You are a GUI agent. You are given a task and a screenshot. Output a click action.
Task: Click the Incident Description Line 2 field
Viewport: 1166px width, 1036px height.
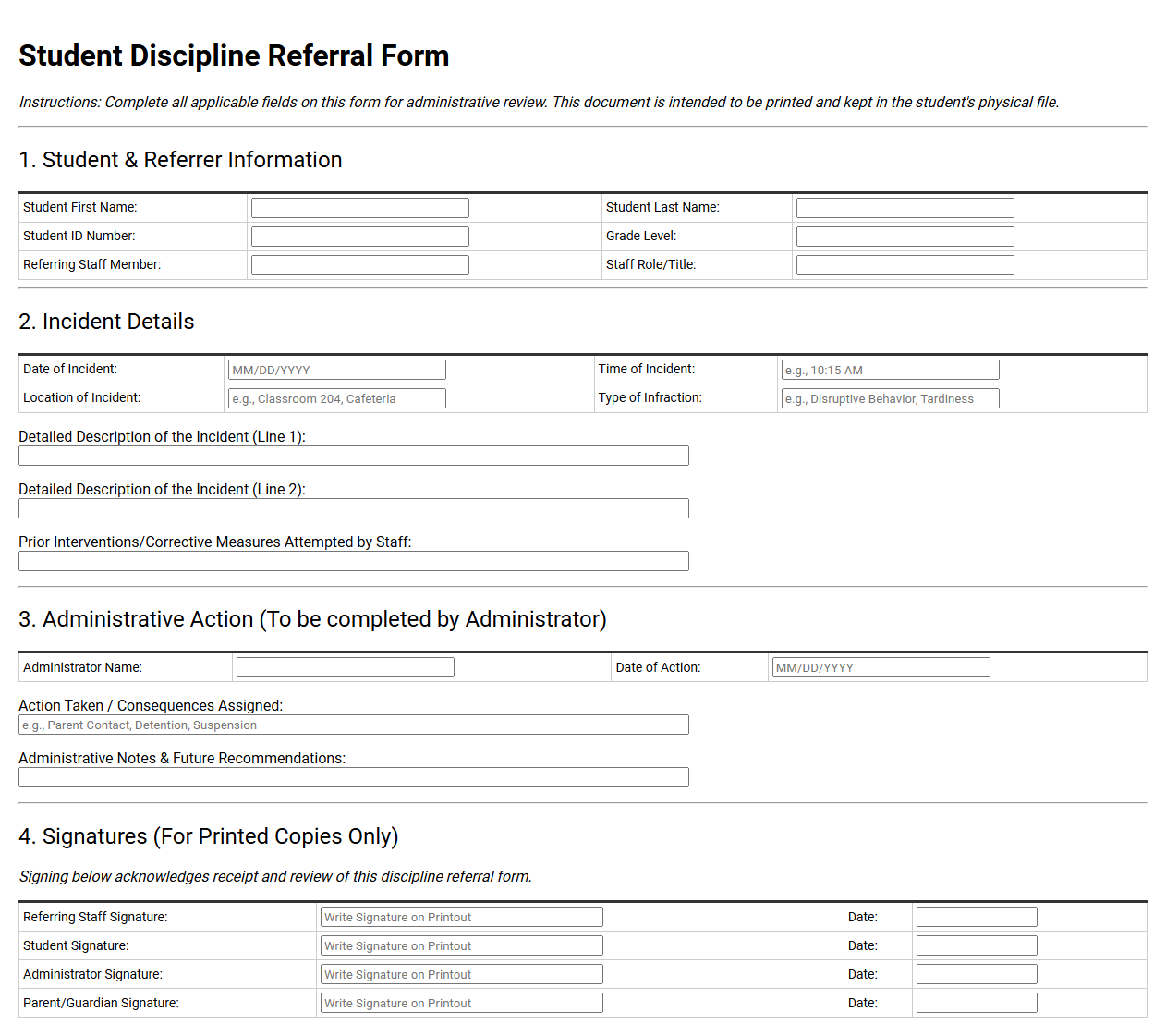tap(354, 508)
